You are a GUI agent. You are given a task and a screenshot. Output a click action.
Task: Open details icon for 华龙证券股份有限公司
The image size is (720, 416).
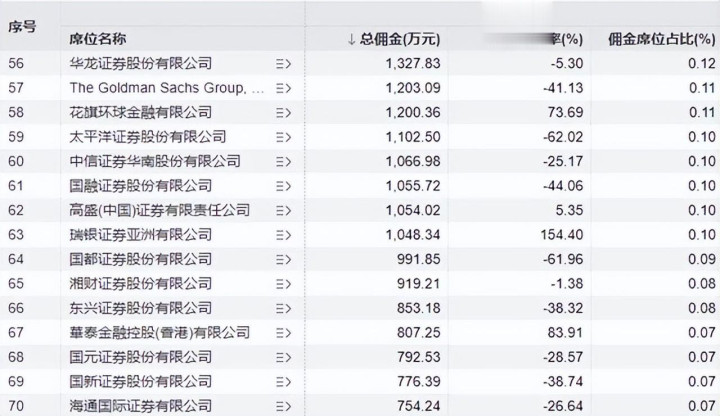tap(283, 64)
